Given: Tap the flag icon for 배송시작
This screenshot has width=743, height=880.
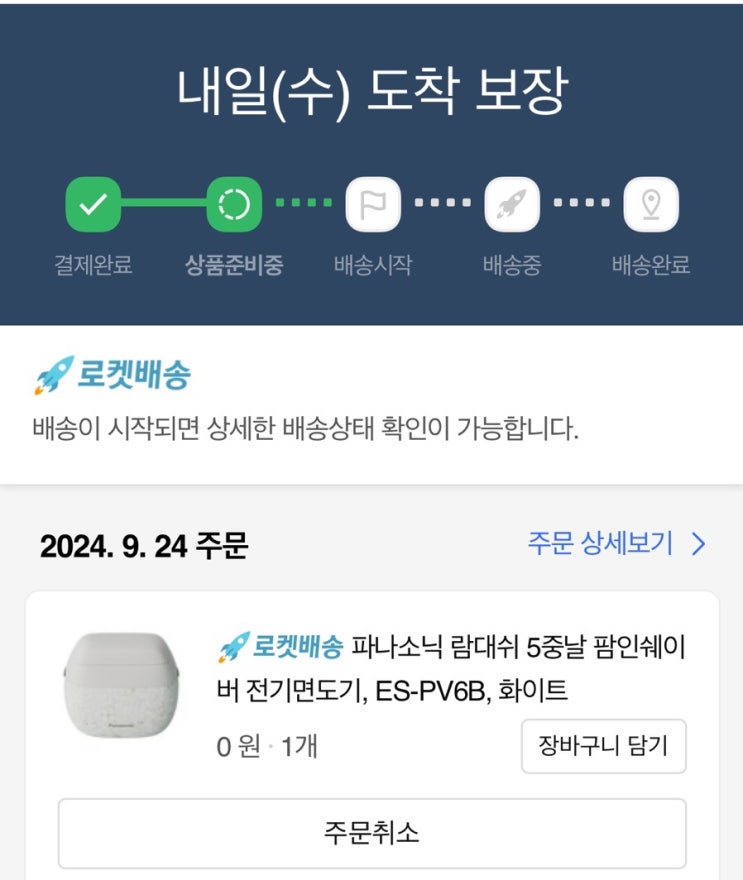Looking at the screenshot, I should [x=373, y=204].
